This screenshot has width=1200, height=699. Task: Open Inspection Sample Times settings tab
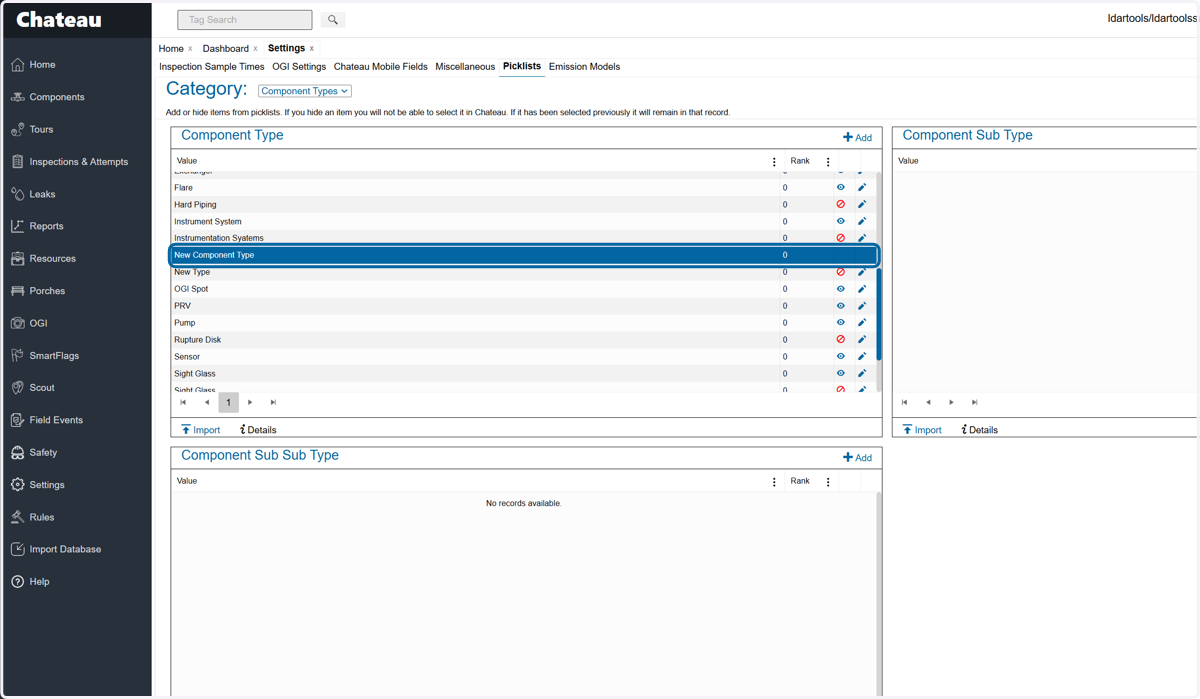tap(212, 67)
